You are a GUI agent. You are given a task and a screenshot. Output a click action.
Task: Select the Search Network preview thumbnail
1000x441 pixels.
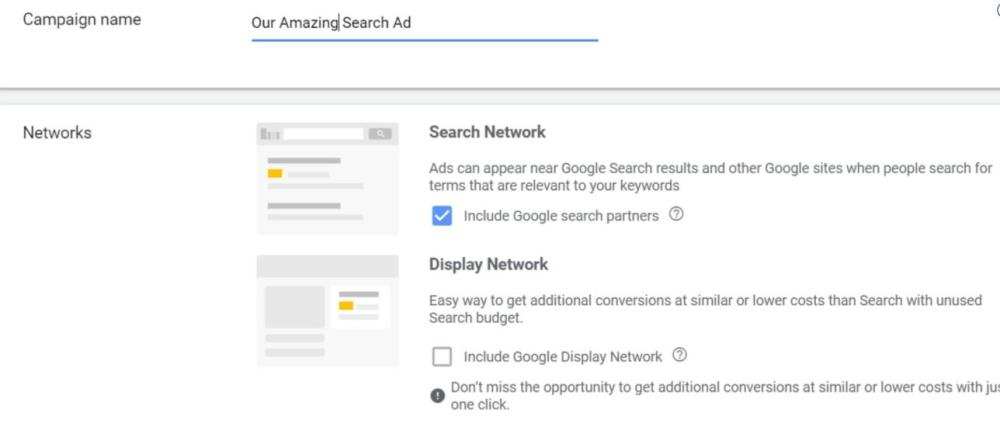[x=327, y=179]
